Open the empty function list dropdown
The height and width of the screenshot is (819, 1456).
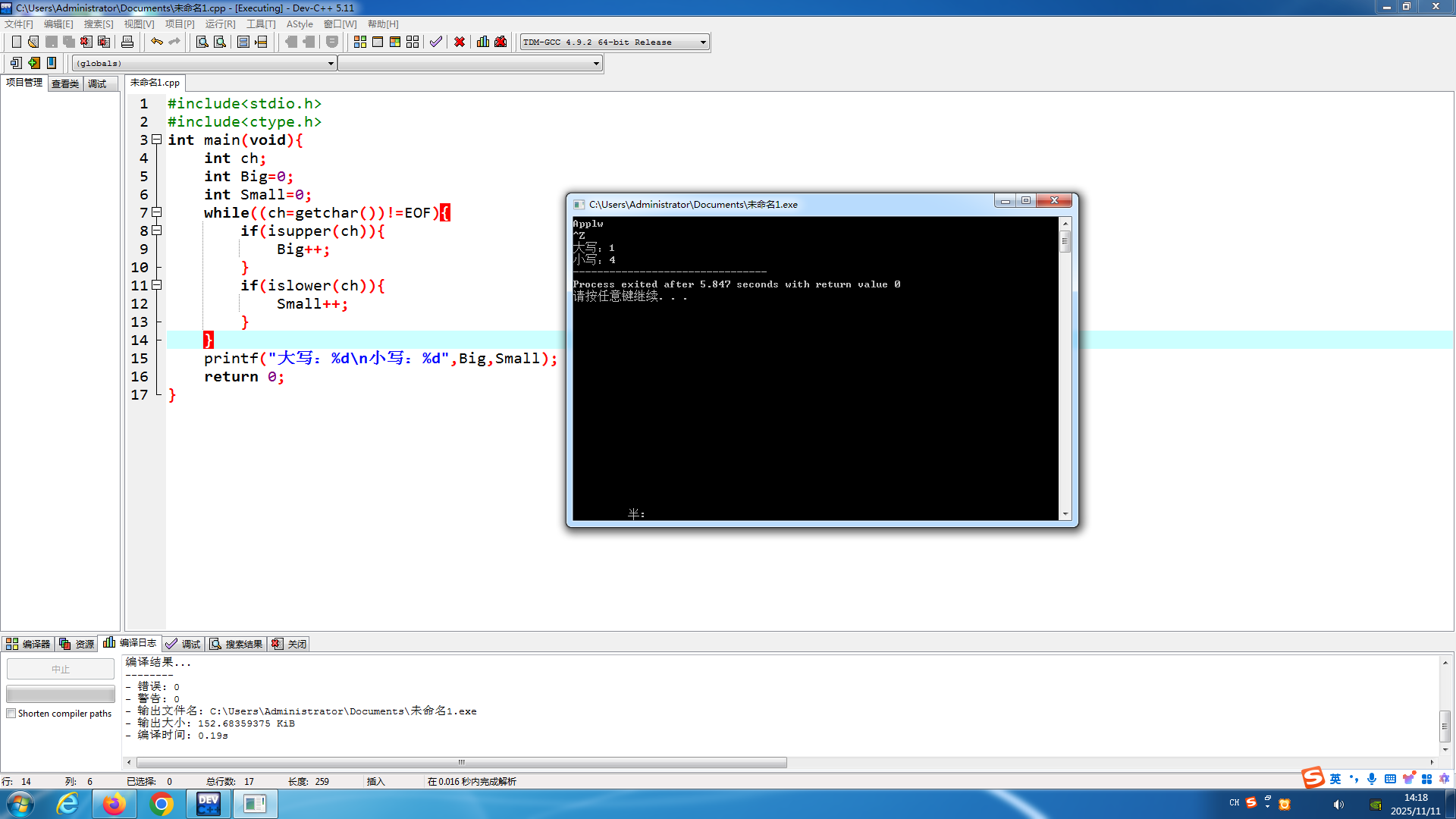pos(596,64)
